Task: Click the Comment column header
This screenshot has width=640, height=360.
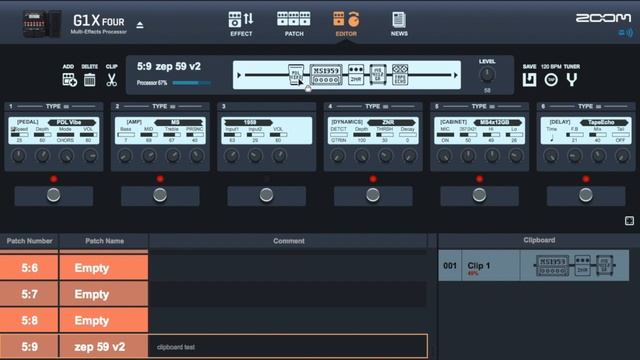Action: point(289,241)
